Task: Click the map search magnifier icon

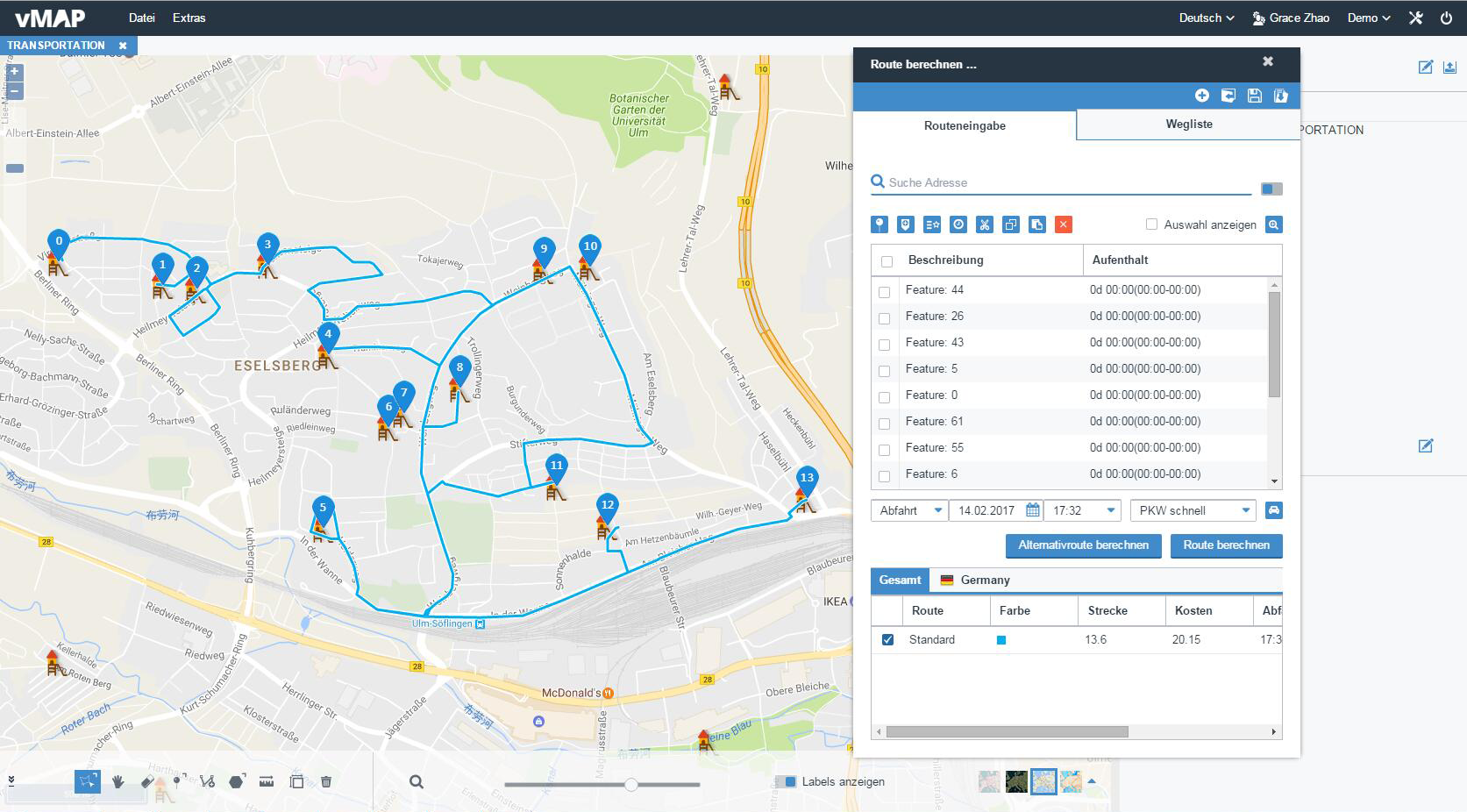Action: 417,781
